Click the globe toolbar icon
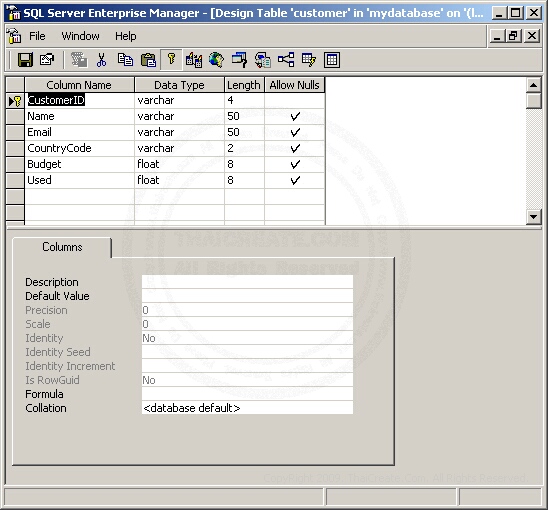This screenshot has width=548, height=510. tap(217, 60)
